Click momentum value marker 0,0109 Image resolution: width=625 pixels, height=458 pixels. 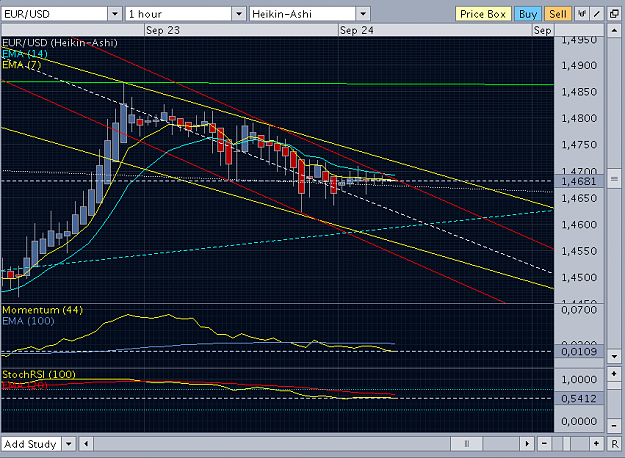click(579, 352)
